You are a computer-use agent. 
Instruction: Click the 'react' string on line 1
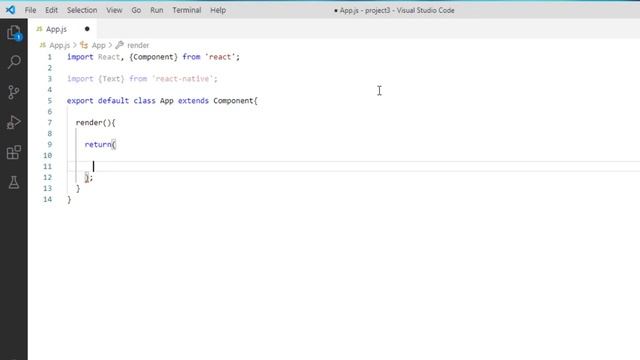coord(220,57)
